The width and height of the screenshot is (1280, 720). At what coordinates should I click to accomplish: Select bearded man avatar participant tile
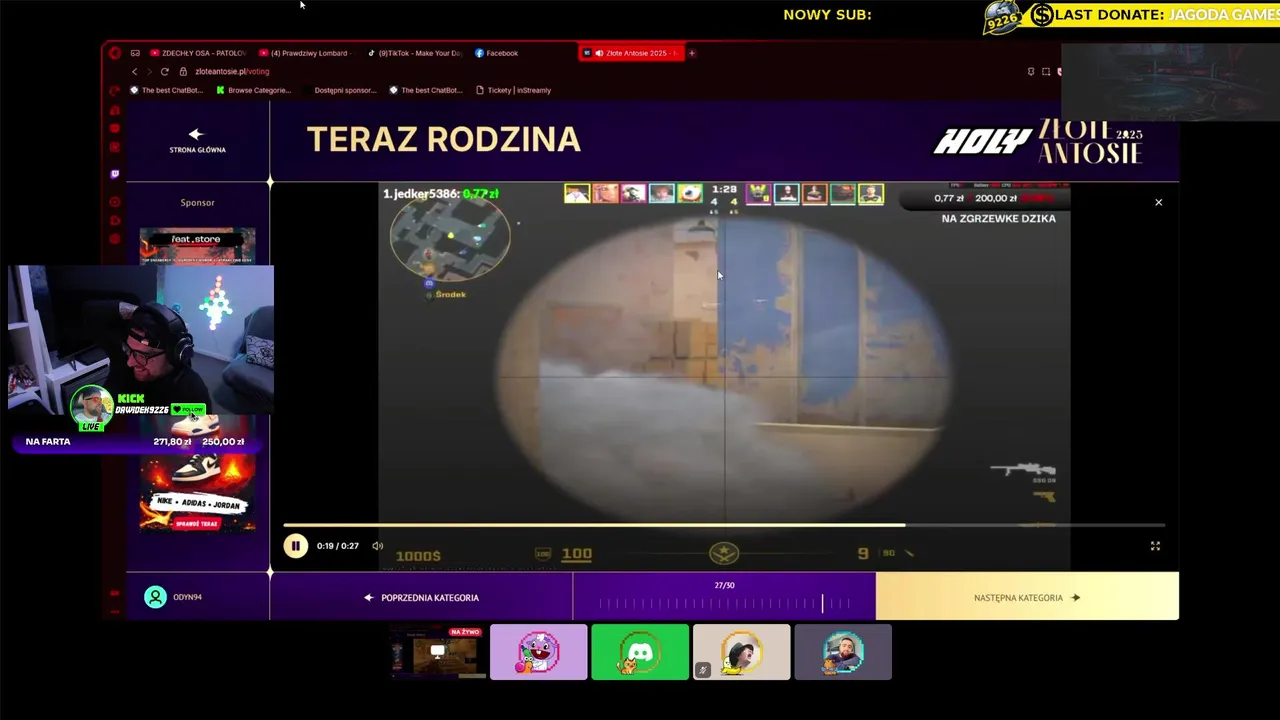click(x=843, y=652)
